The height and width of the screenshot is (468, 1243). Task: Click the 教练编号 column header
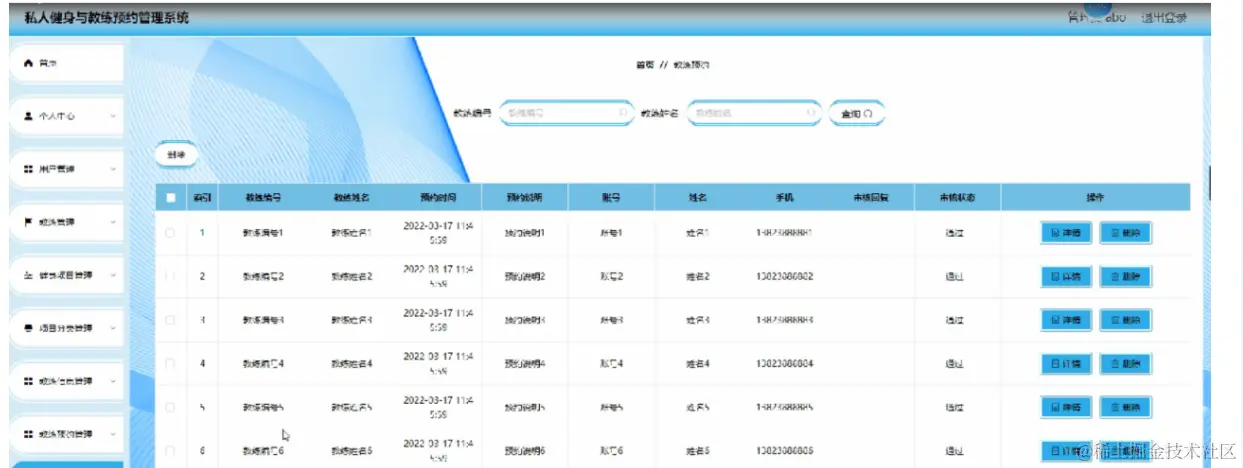click(x=263, y=198)
